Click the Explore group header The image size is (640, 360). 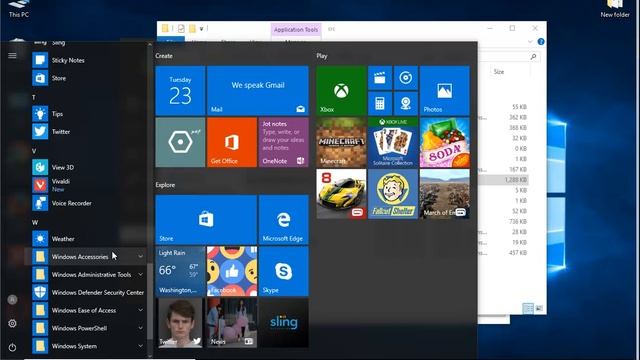point(165,185)
